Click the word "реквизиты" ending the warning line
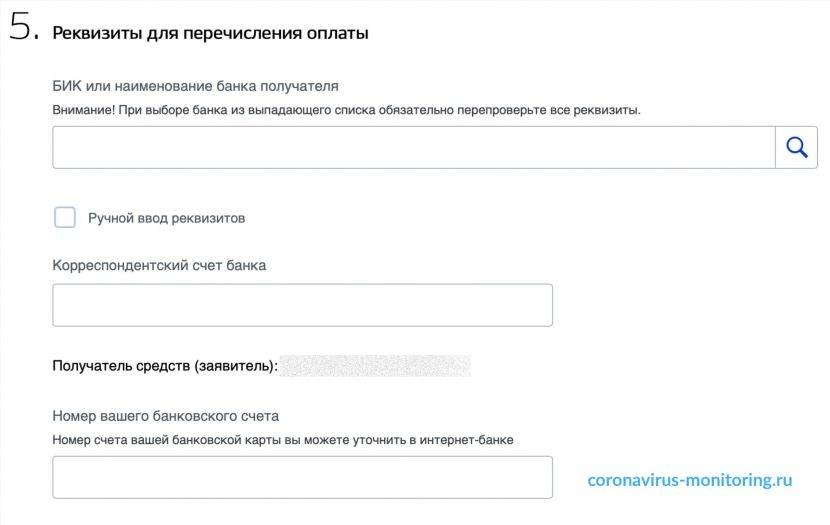 click(609, 110)
